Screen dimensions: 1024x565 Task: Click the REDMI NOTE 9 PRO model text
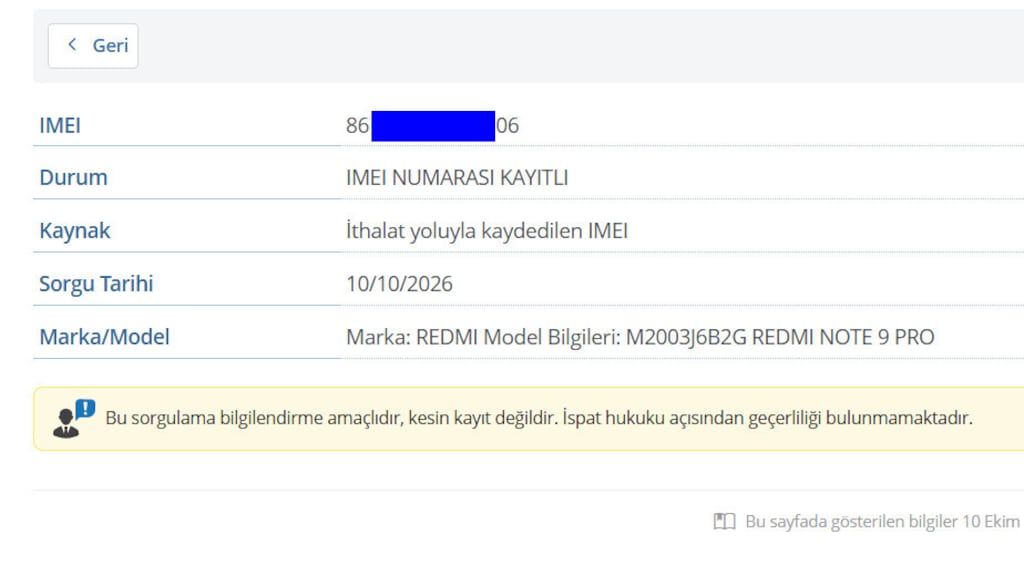pyautogui.click(x=843, y=337)
